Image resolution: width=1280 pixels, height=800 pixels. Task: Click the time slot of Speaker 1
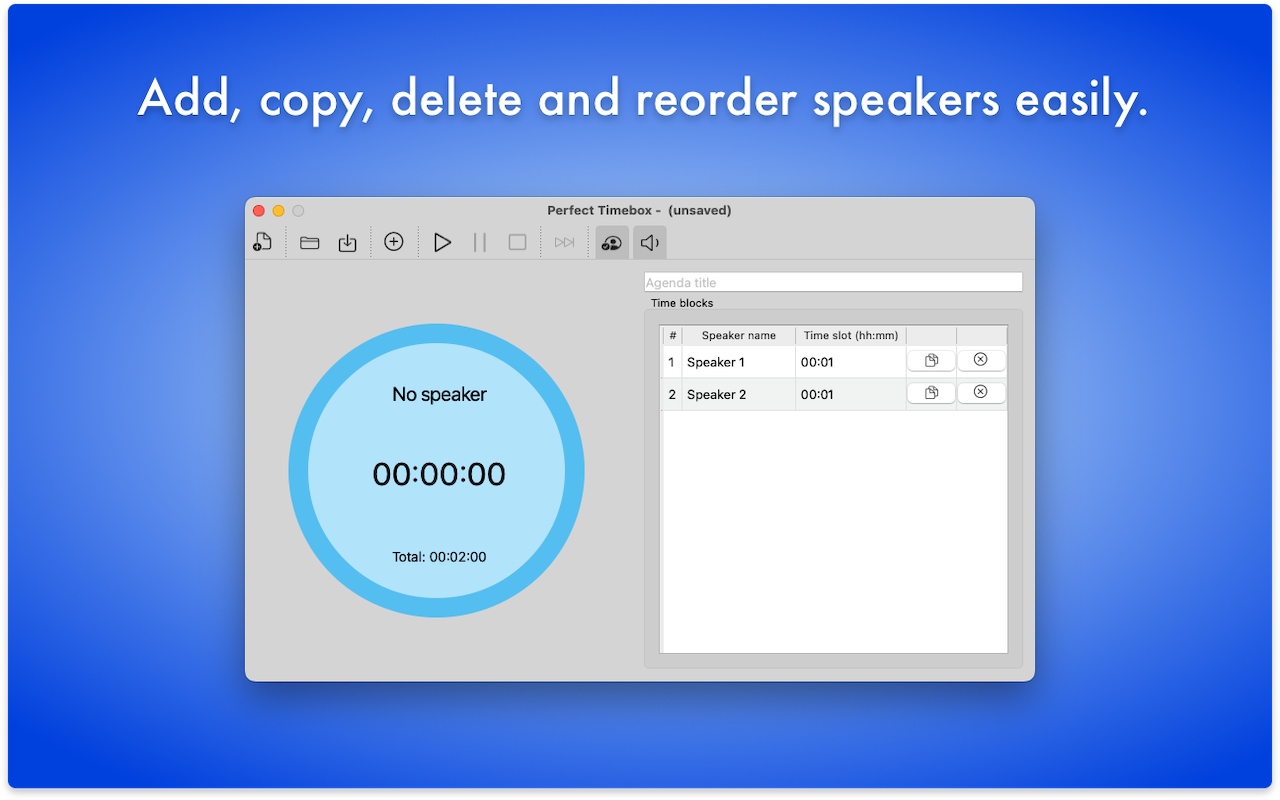pos(850,362)
